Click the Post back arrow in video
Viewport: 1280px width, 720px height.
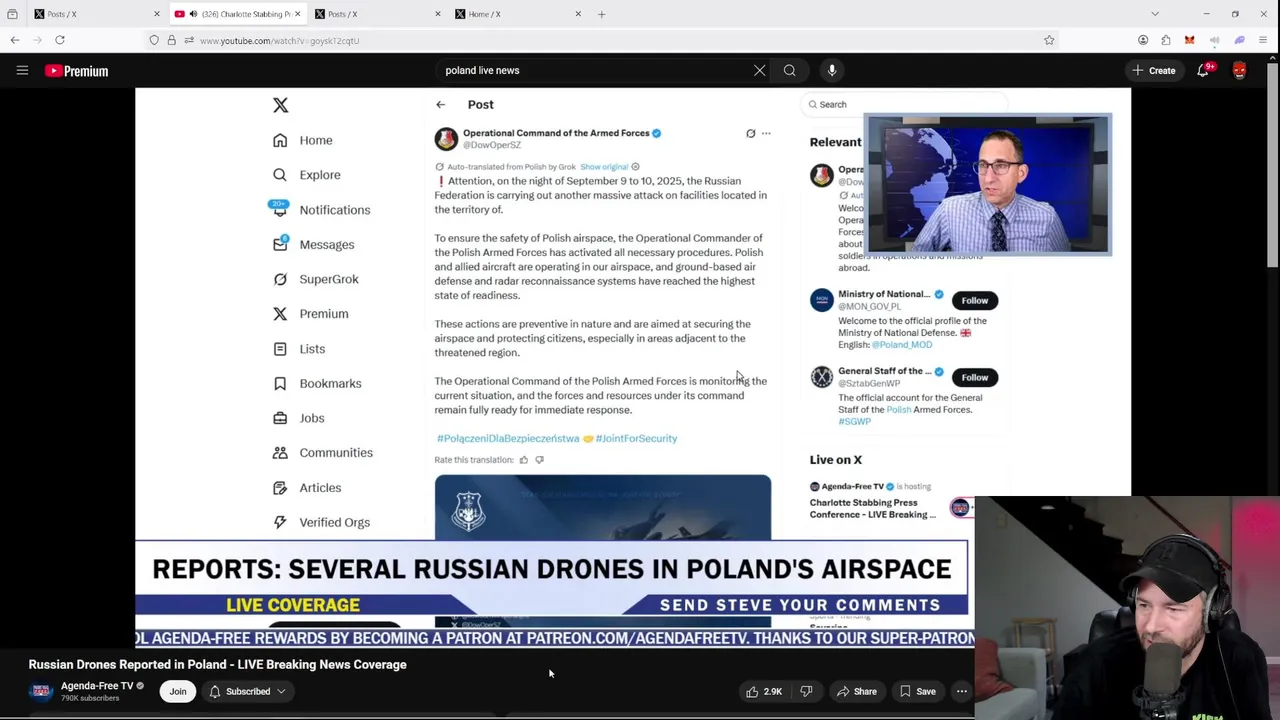tap(440, 104)
